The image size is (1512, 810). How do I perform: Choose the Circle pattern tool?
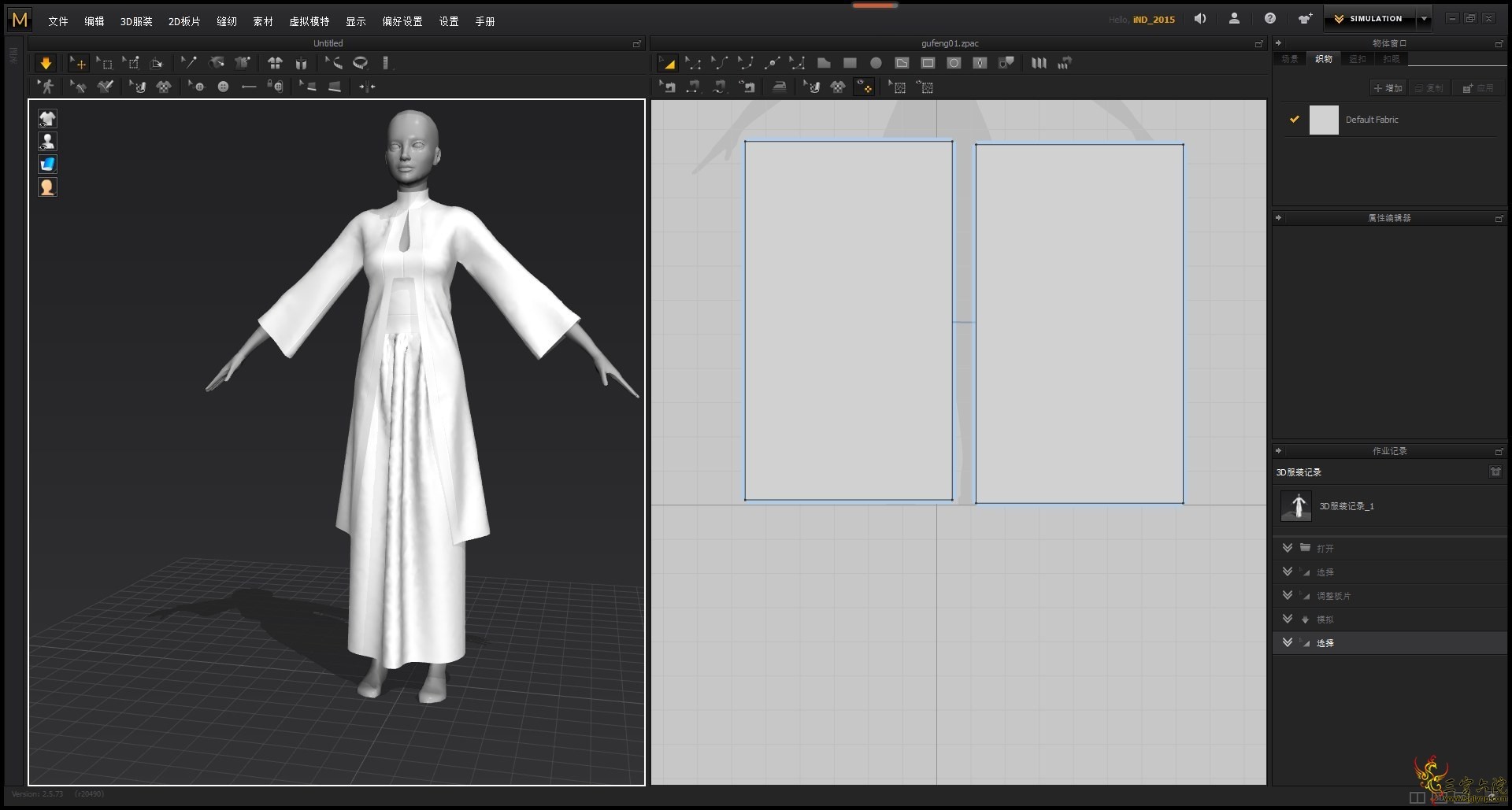tap(876, 63)
